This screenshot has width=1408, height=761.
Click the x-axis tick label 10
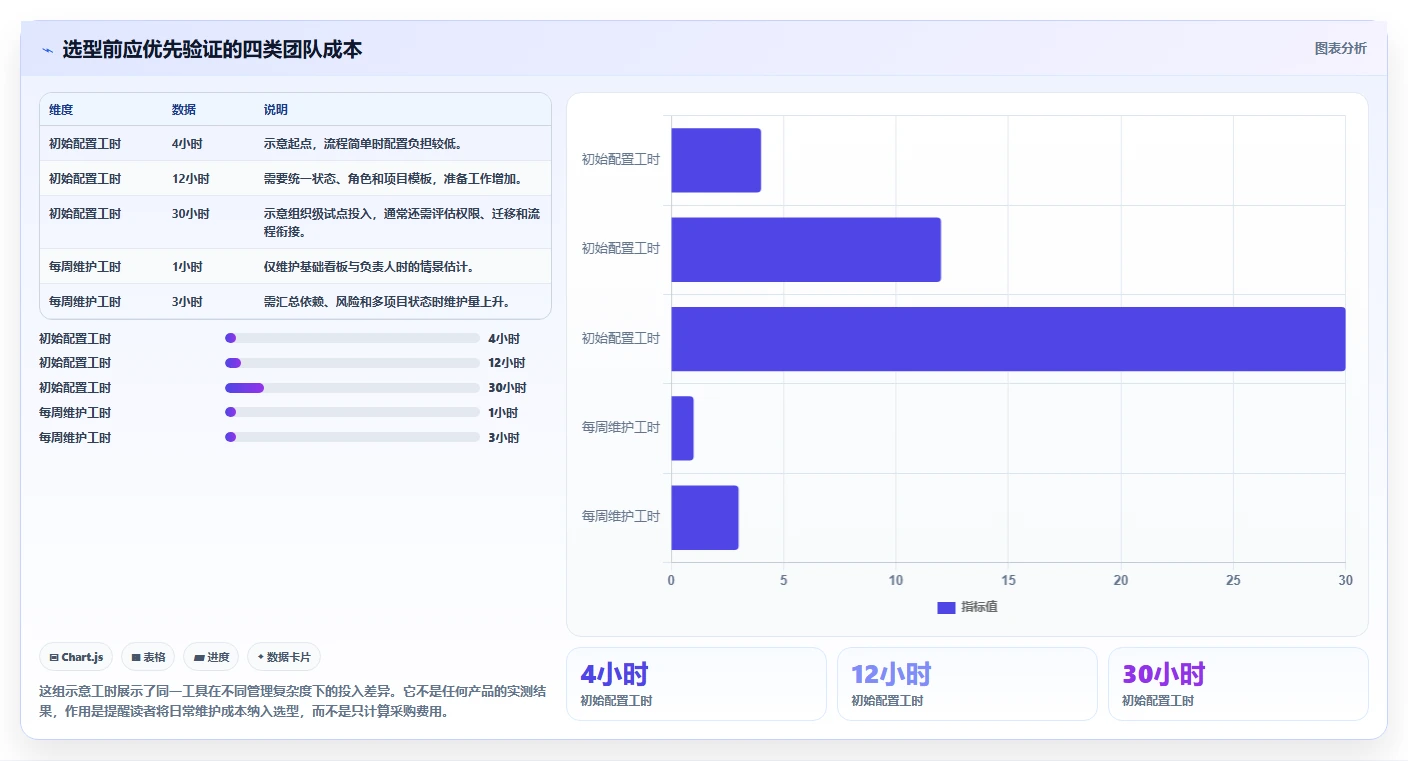pyautogui.click(x=896, y=580)
